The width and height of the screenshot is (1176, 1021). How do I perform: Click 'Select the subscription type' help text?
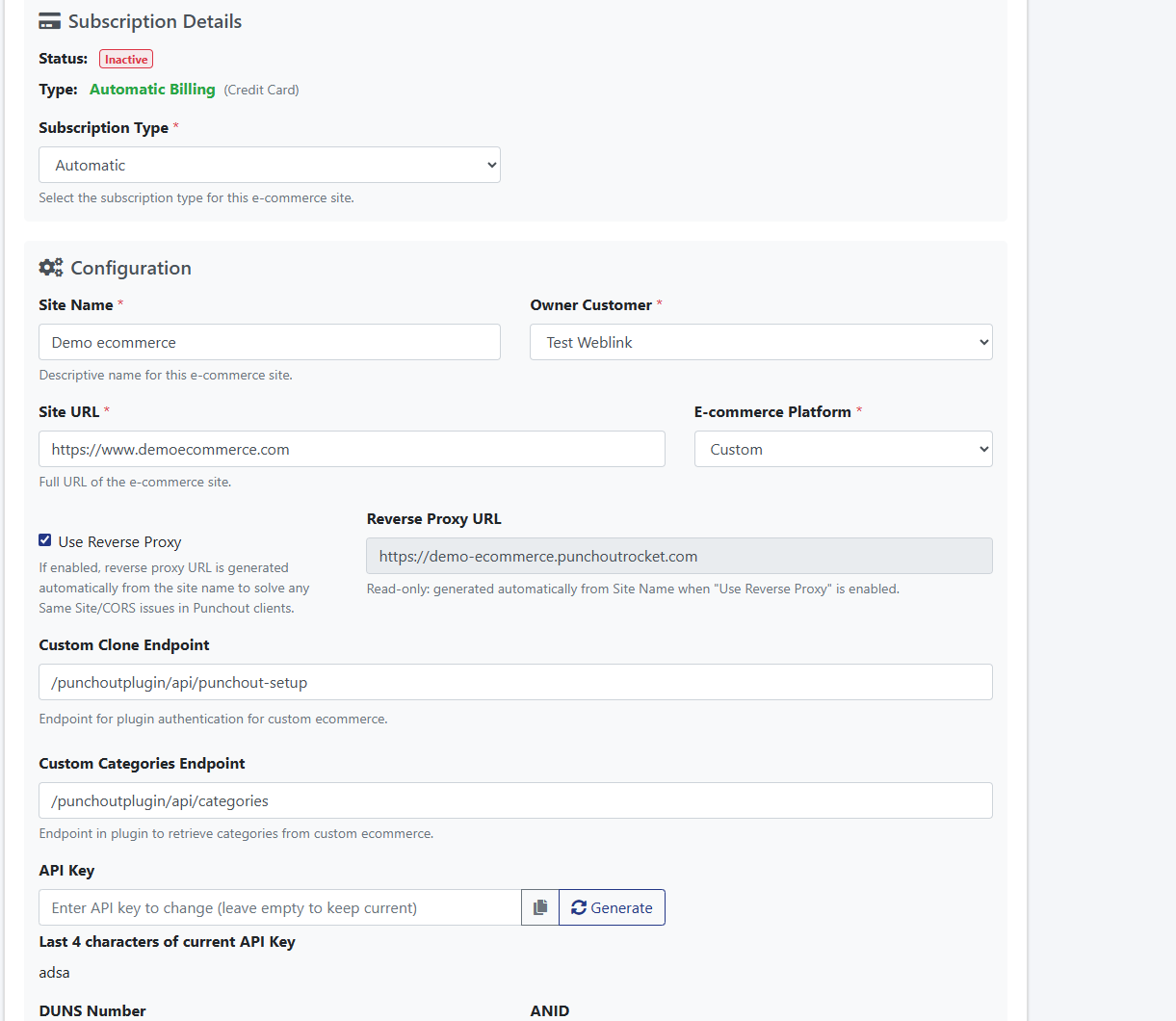click(x=196, y=197)
